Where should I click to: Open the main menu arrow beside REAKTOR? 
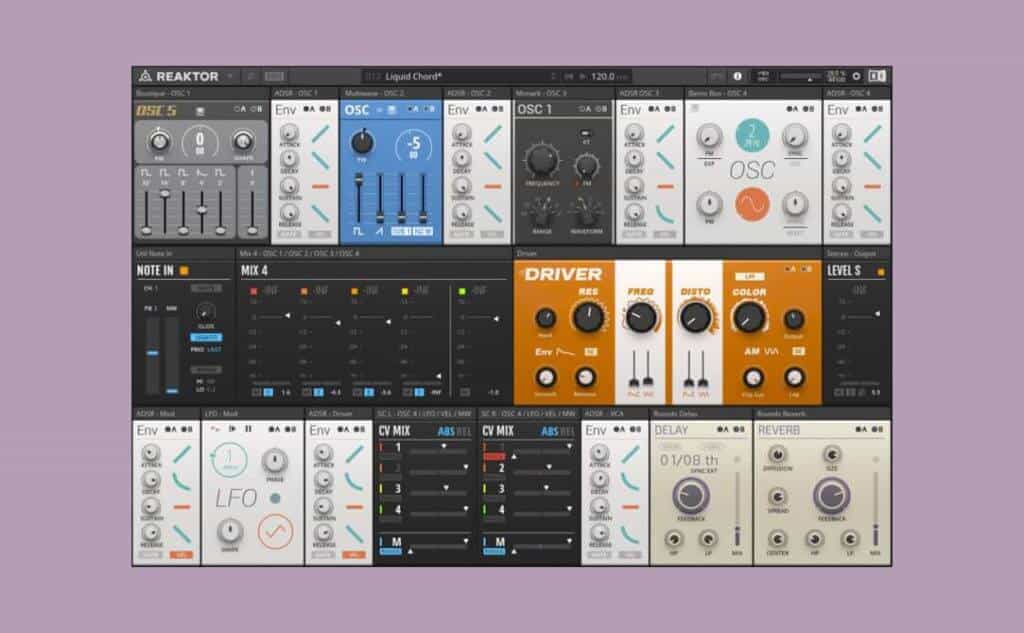click(230, 76)
